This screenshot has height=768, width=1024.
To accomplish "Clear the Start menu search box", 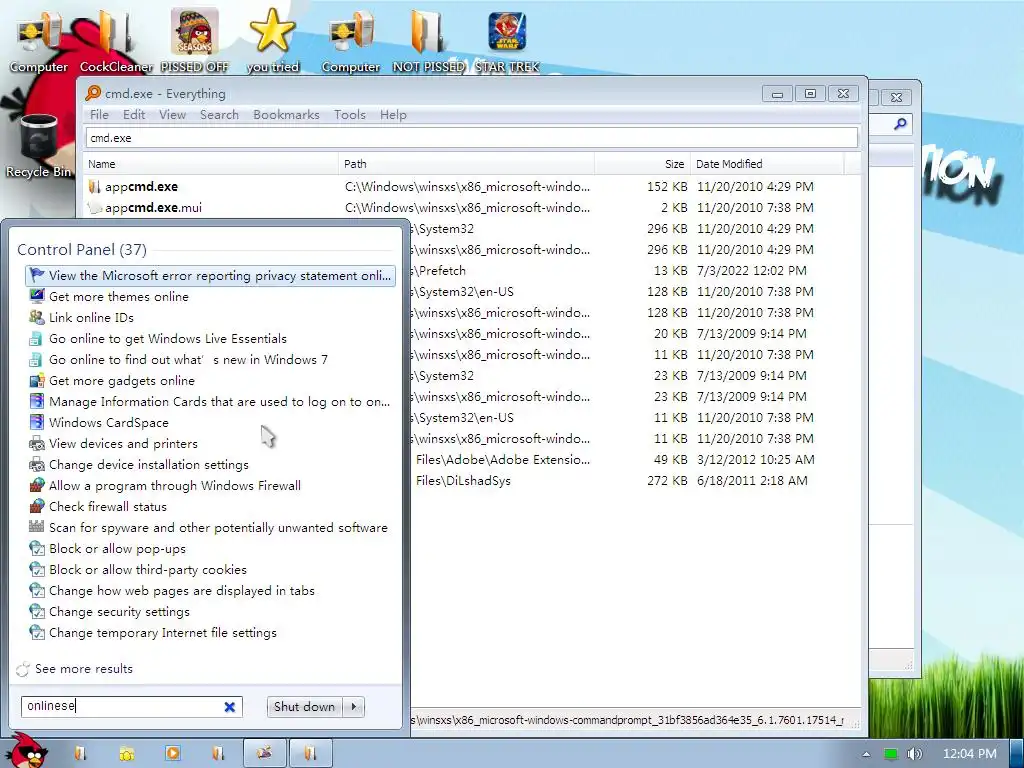I will [230, 707].
